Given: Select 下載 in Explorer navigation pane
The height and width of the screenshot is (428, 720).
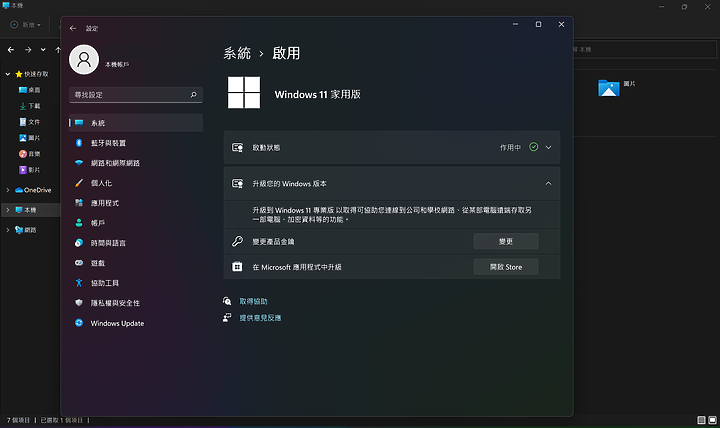Looking at the screenshot, I should pos(30,106).
